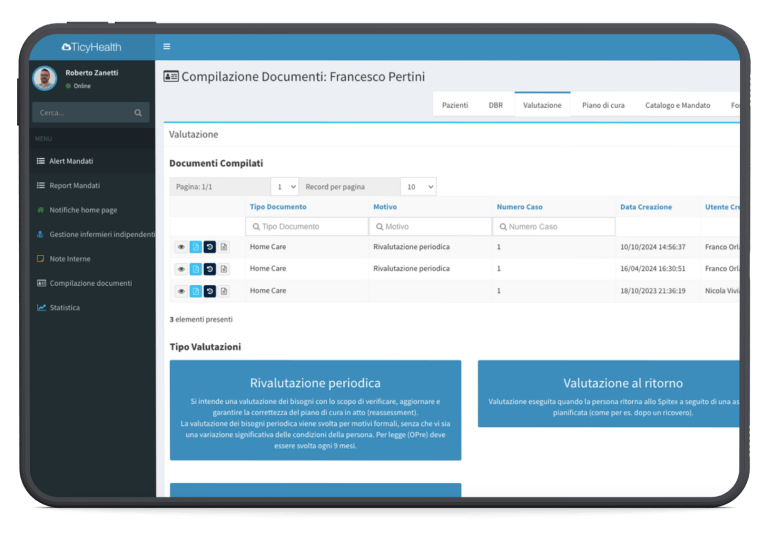Open Record per pagina dropdown
The width and height of the screenshot is (765, 533).
point(418,187)
